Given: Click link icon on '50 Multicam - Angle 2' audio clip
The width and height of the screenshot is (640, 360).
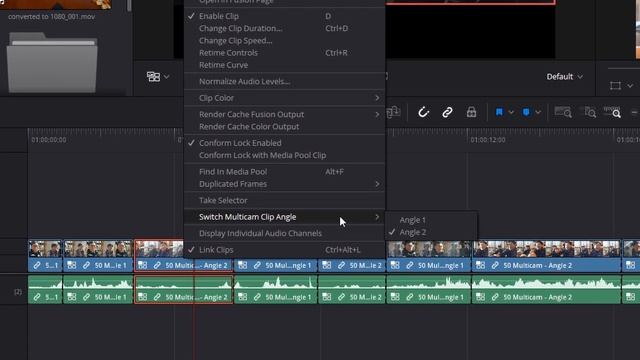Looking at the screenshot, I should pyautogui.click(x=495, y=297).
